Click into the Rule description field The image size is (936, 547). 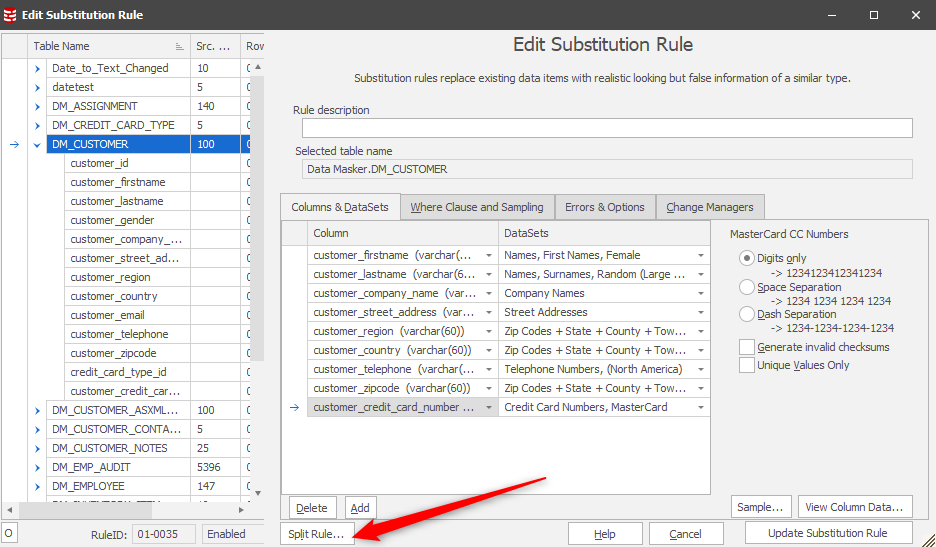tap(607, 128)
